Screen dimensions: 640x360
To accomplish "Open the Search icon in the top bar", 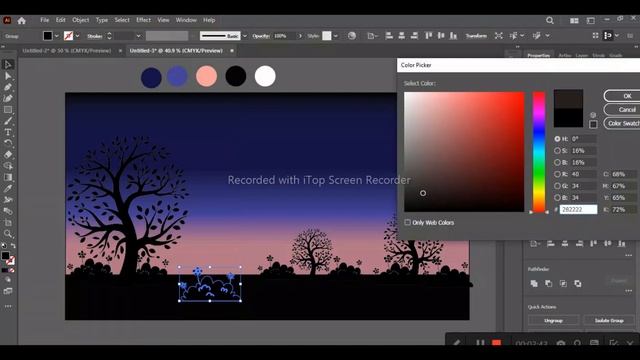I will [x=550, y=20].
